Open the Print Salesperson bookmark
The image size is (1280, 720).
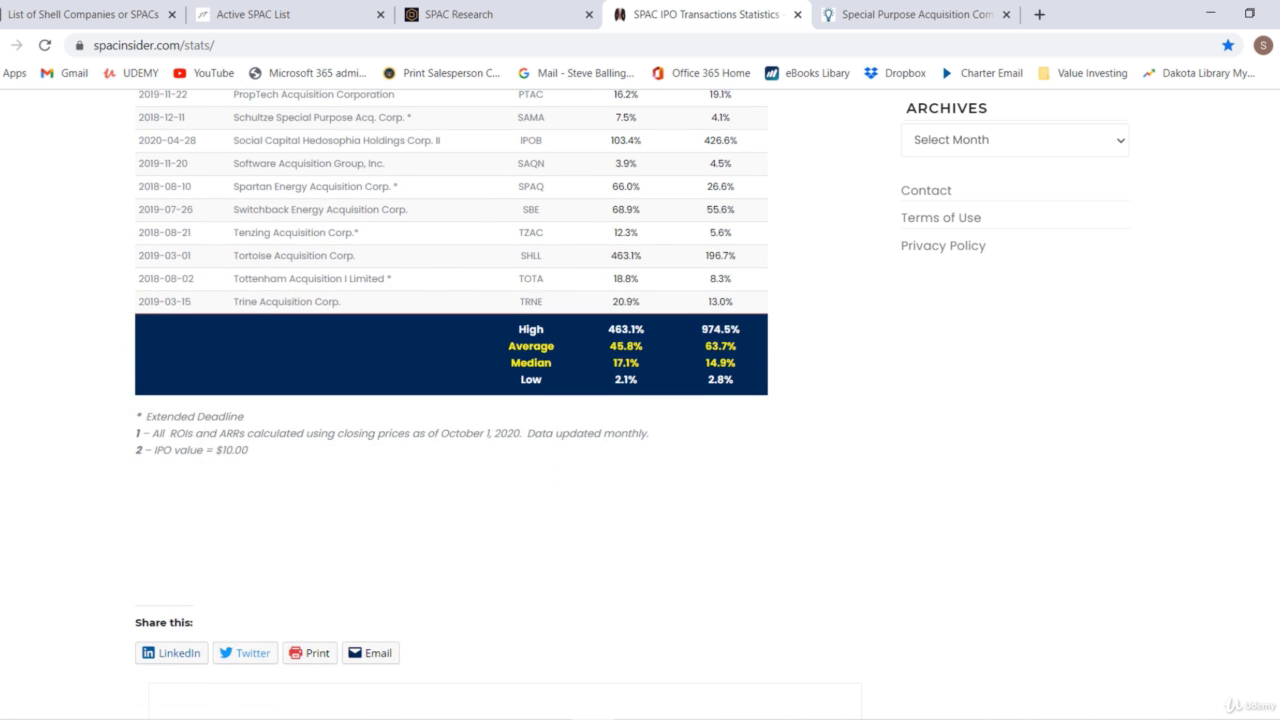(442, 73)
